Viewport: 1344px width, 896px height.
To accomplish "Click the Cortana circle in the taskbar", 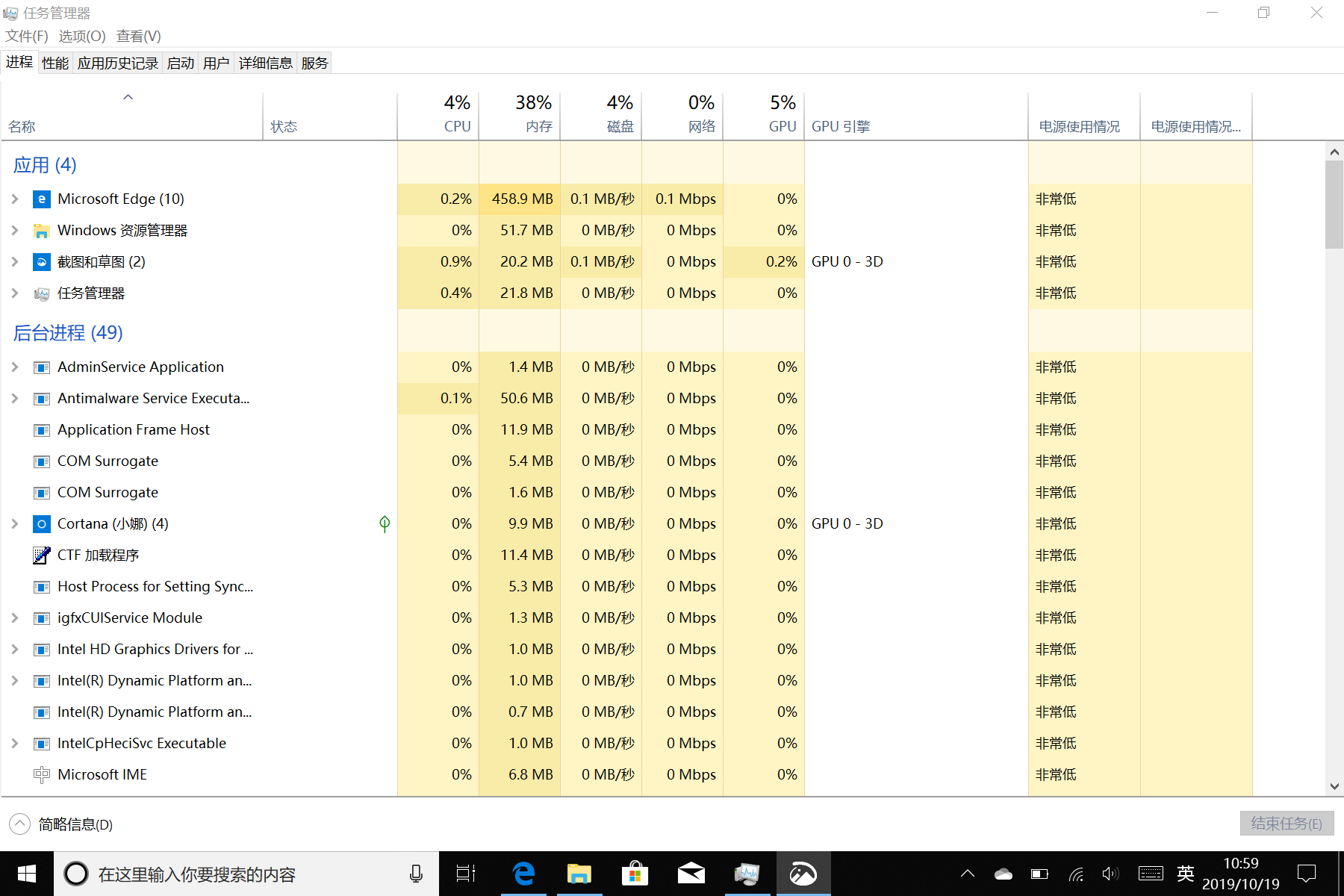I will 76,874.
